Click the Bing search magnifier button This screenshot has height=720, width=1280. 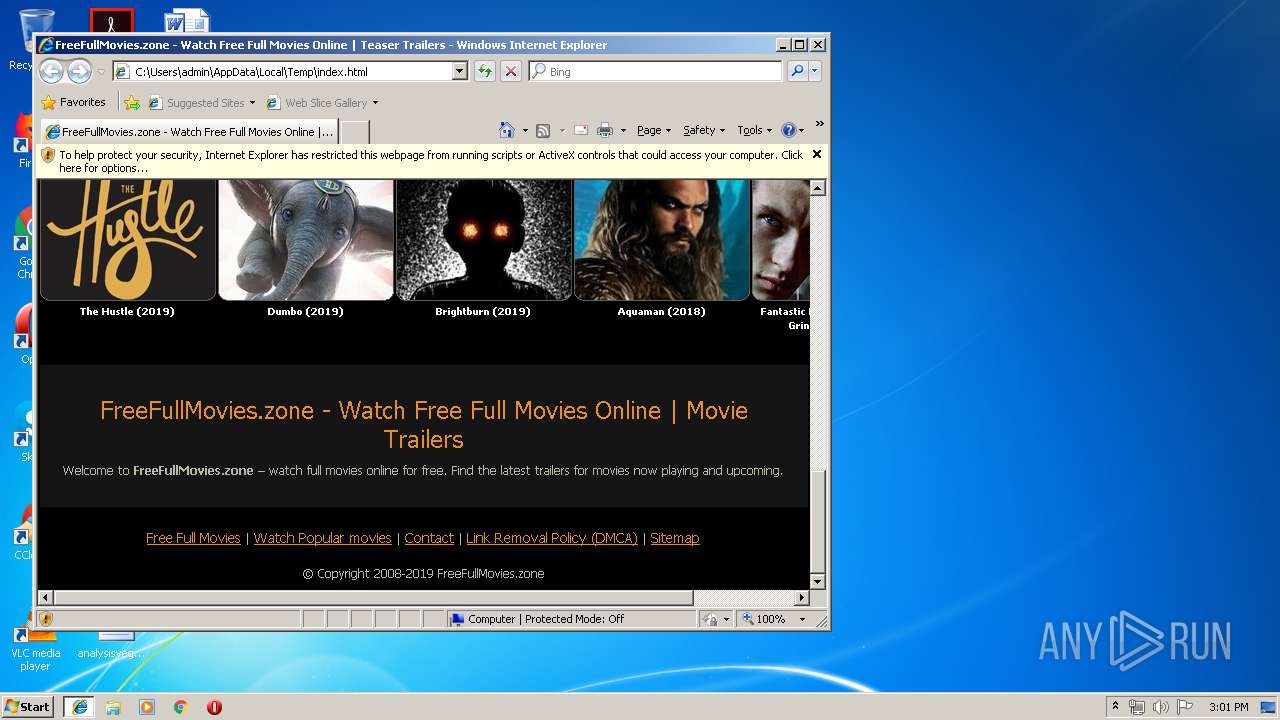point(797,71)
